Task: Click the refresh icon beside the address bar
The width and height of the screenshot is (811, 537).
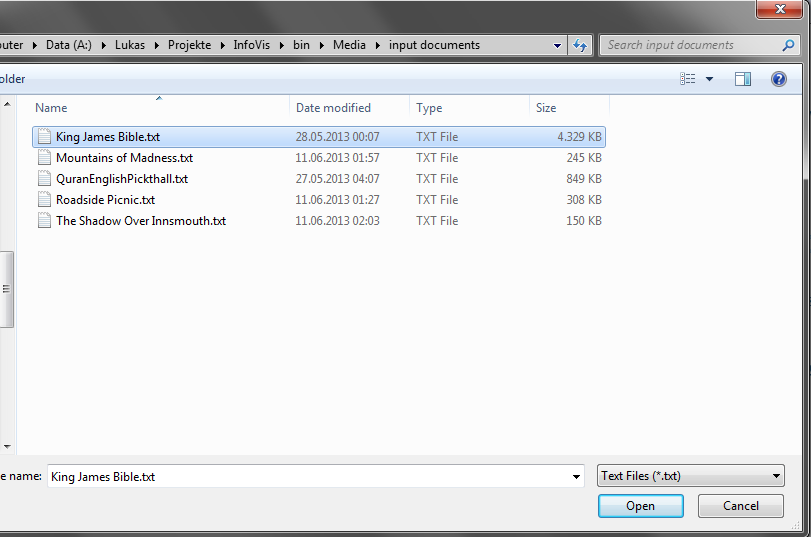Action: click(x=580, y=46)
